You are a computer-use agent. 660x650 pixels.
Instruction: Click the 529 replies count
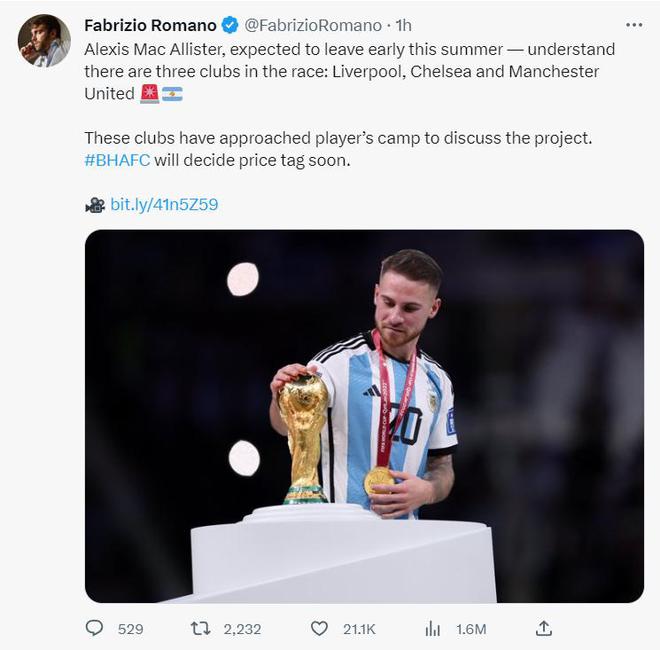pyautogui.click(x=131, y=629)
